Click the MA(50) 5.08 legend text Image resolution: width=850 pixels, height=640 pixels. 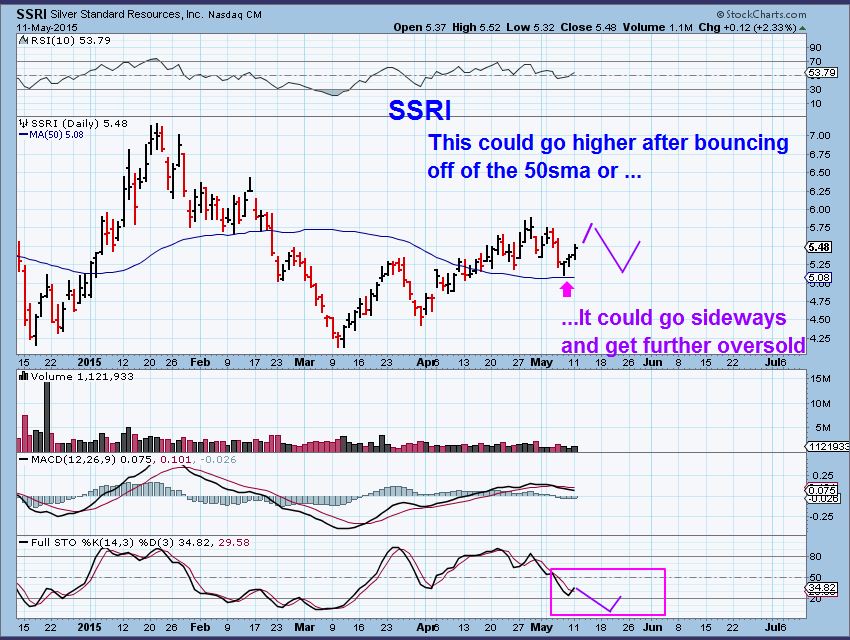56,134
